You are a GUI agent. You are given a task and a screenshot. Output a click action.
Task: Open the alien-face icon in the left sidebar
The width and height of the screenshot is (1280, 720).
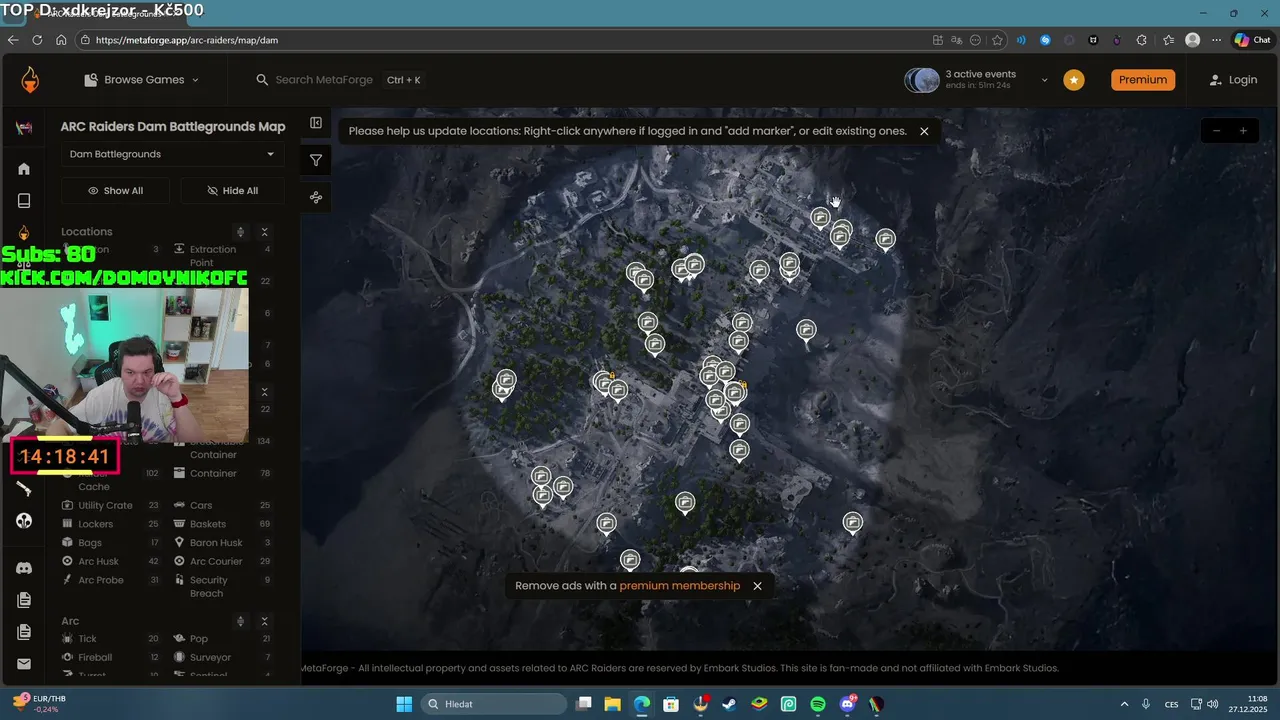(24, 521)
